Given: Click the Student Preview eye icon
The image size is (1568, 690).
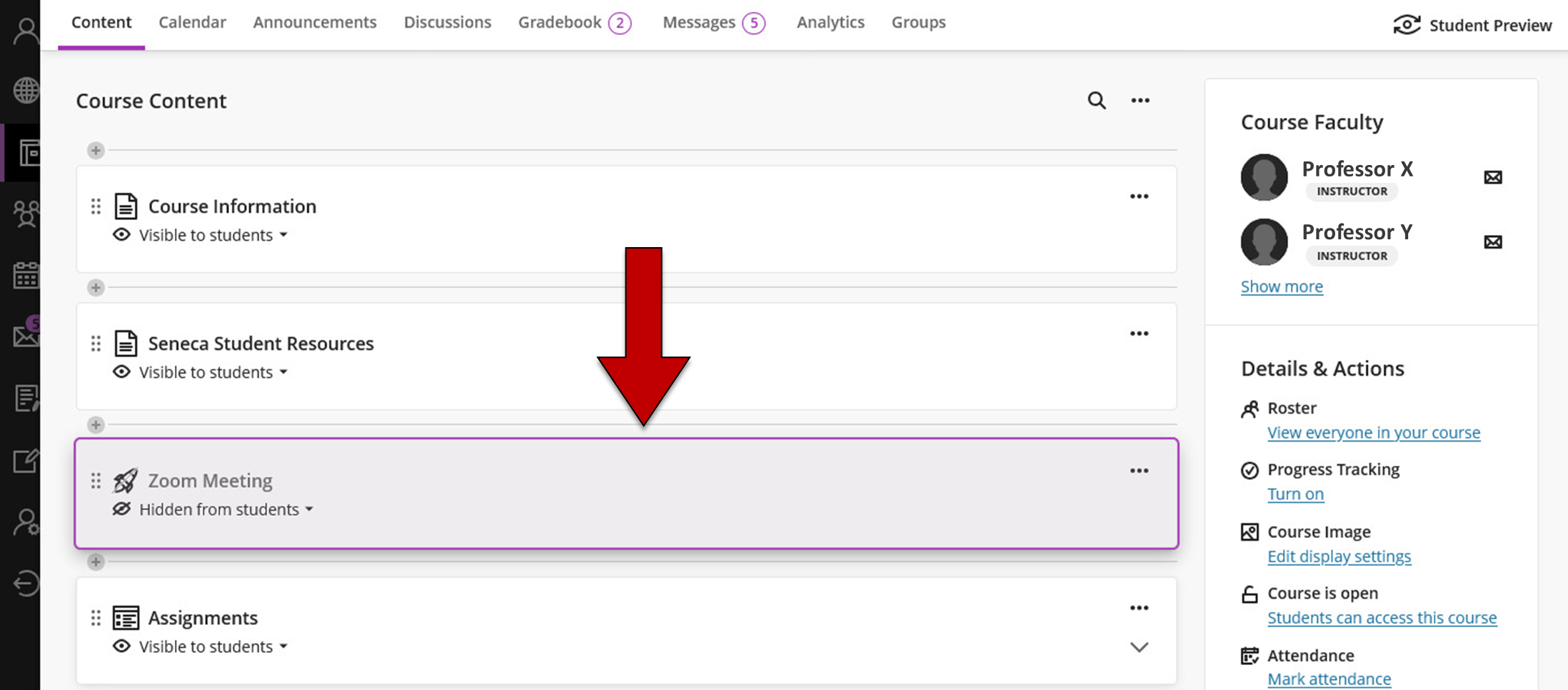Looking at the screenshot, I should pyautogui.click(x=1407, y=25).
